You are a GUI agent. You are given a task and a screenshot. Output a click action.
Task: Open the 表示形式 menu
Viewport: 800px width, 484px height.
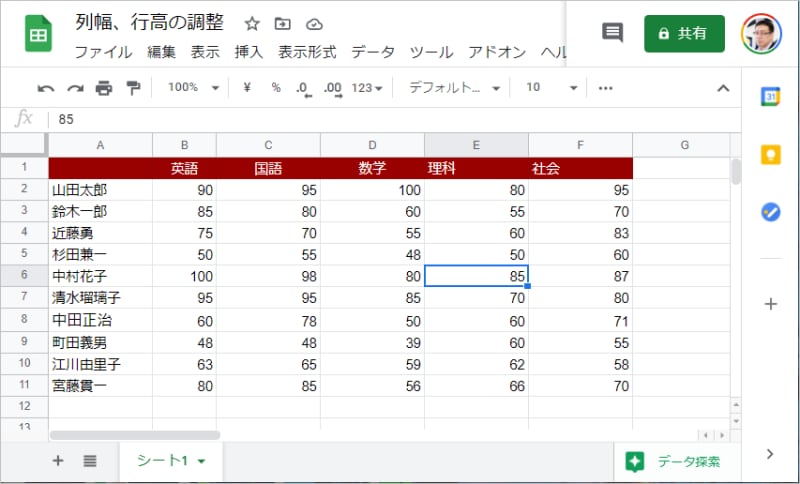[307, 52]
